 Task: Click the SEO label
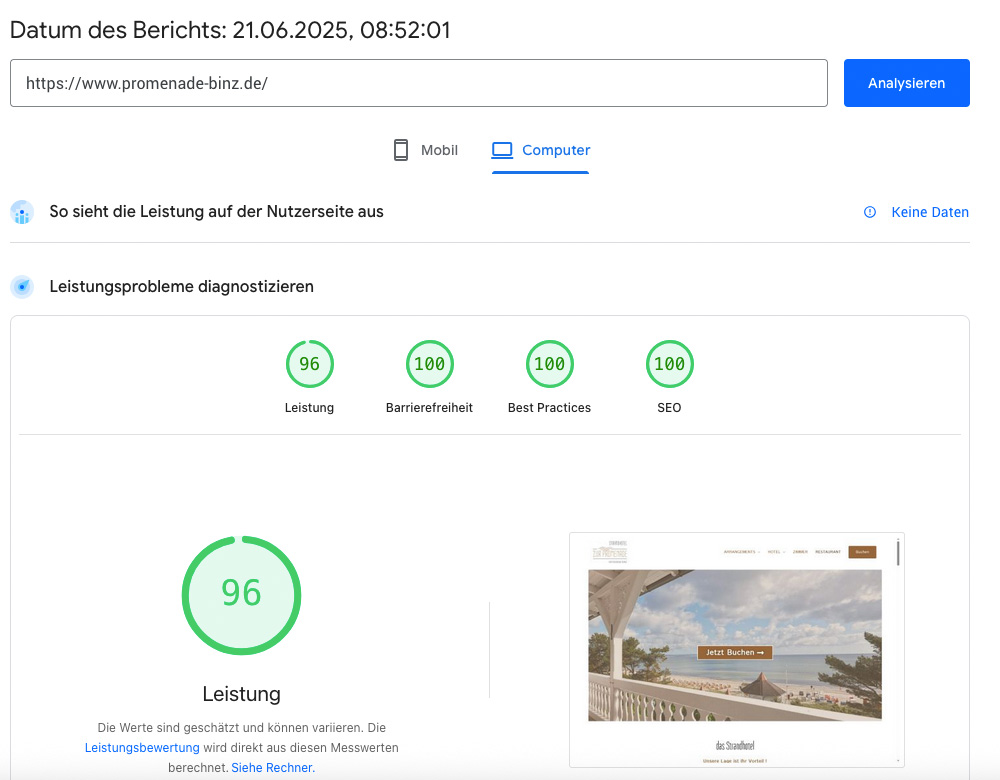pos(669,408)
